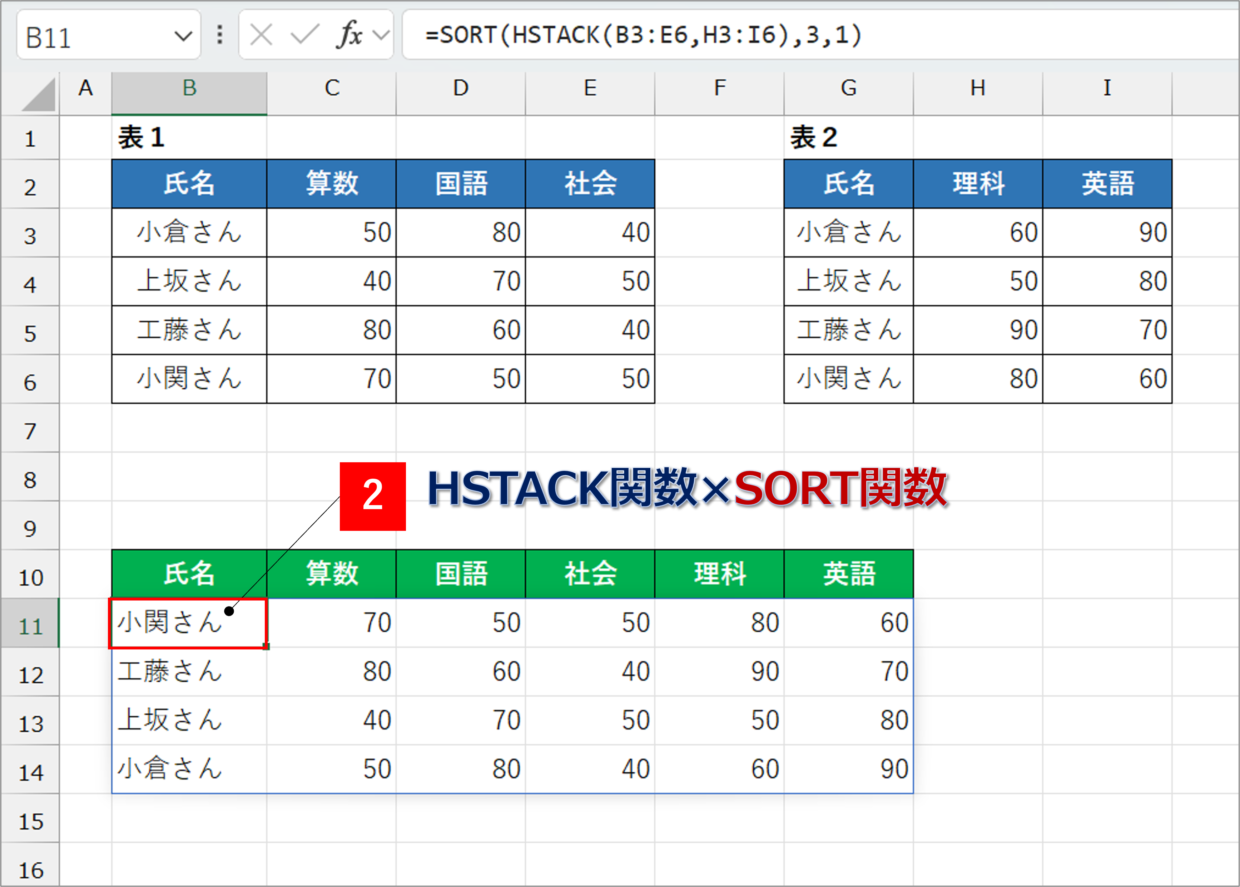Screen dimensions: 1240x887
Task: Click the green 理科 header in row 10
Action: click(719, 574)
